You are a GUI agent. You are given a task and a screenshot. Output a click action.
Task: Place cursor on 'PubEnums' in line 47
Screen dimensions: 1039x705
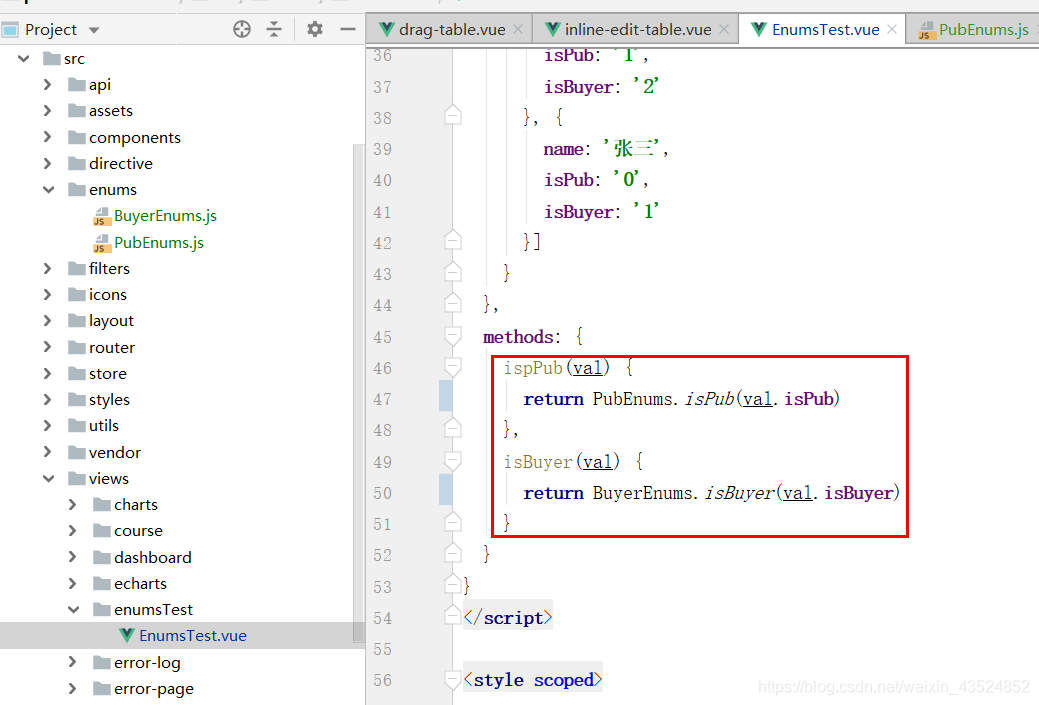pyautogui.click(x=632, y=399)
